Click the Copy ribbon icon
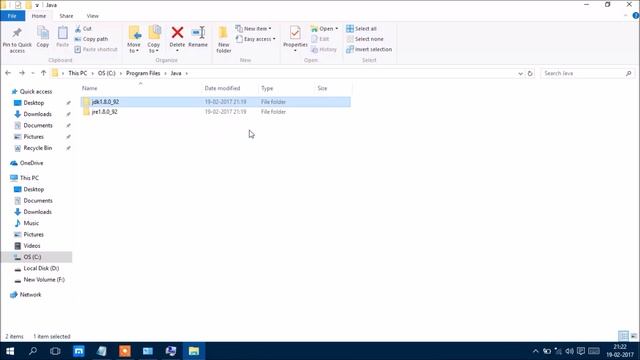 (x=43, y=37)
